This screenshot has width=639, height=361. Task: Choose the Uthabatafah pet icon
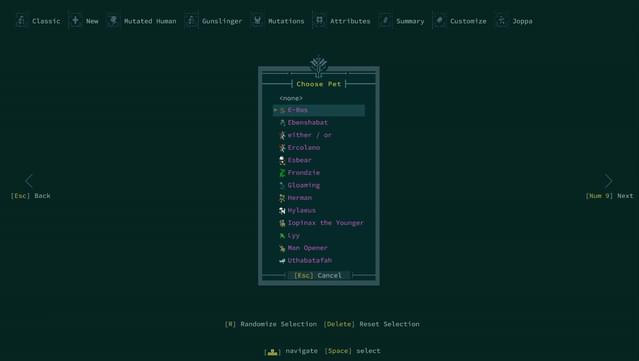pos(282,261)
